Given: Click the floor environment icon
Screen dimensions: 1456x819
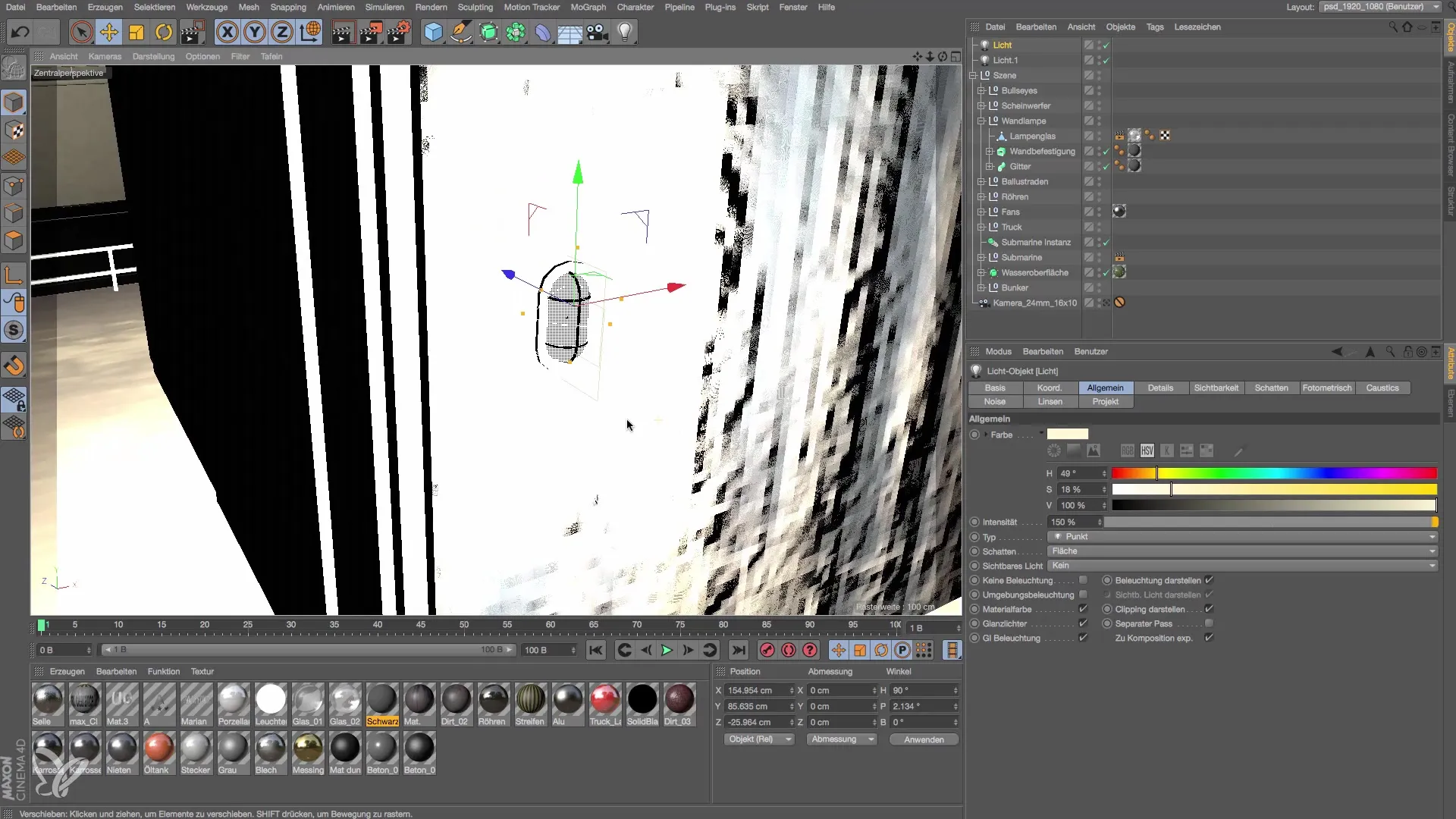Looking at the screenshot, I should pyautogui.click(x=570, y=32).
